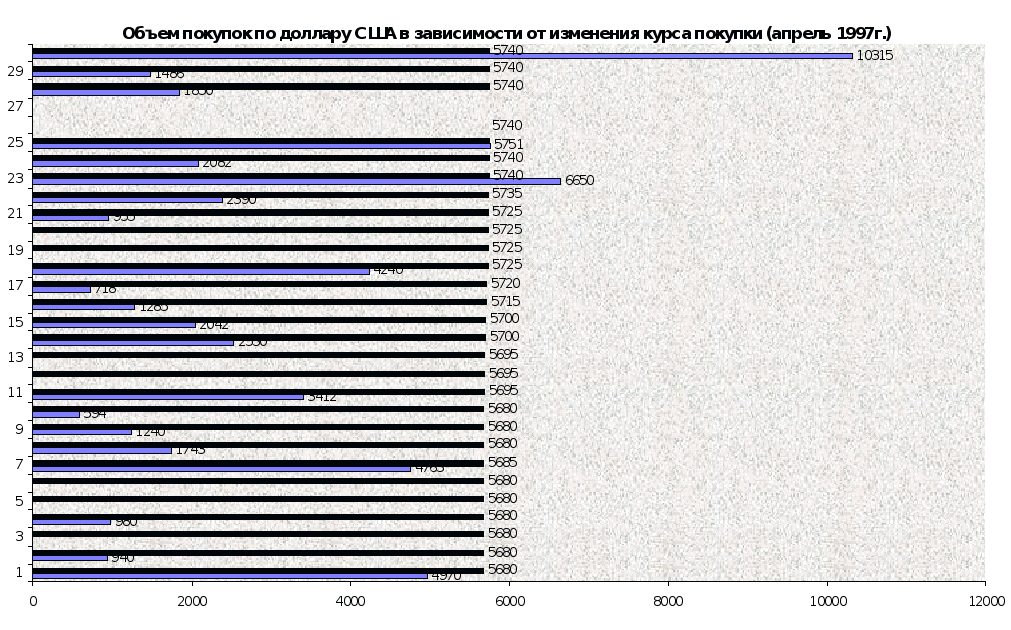Select the blue bar labeled 4240

201,271
